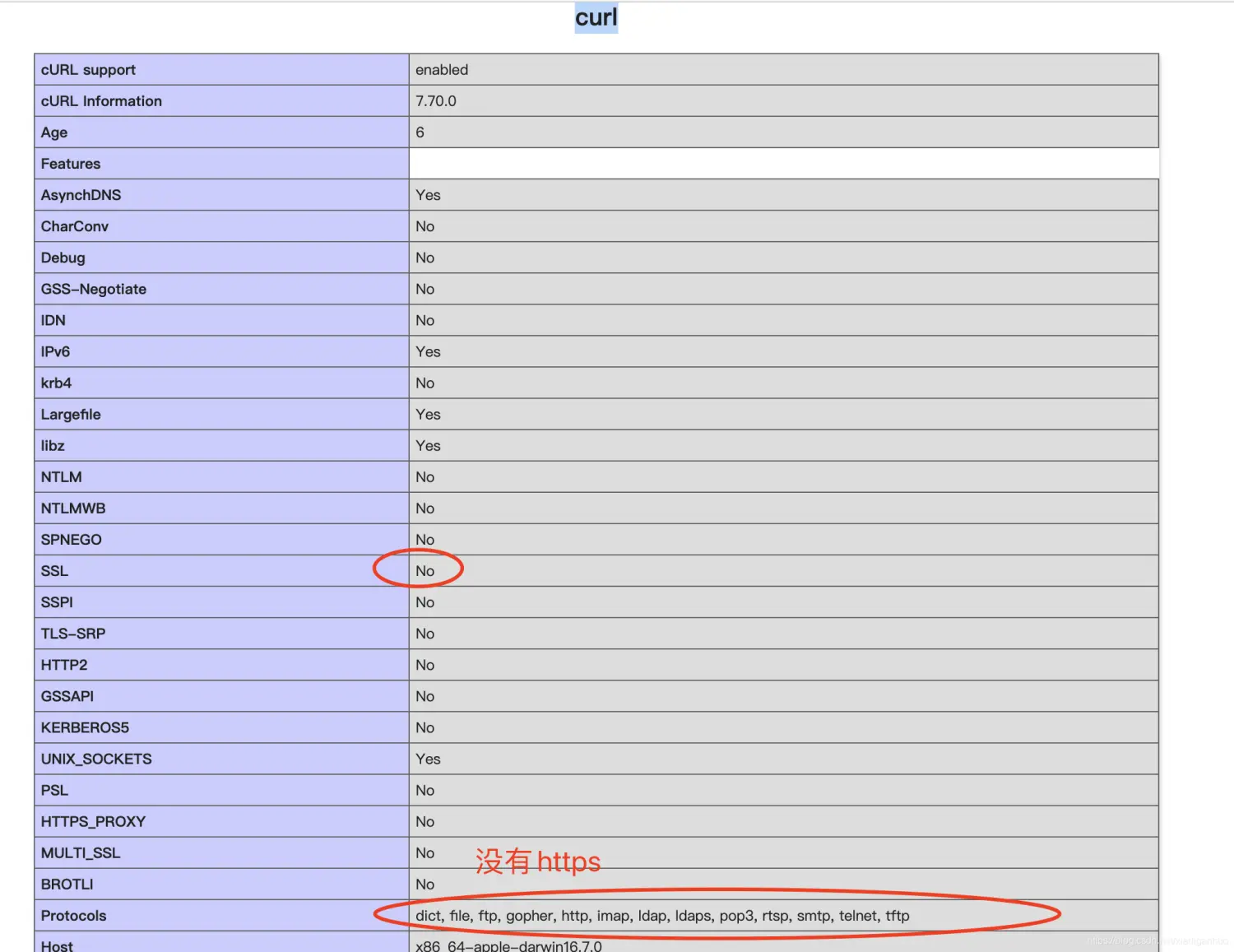Select the circled "No" value for SSL

pyautogui.click(x=424, y=570)
